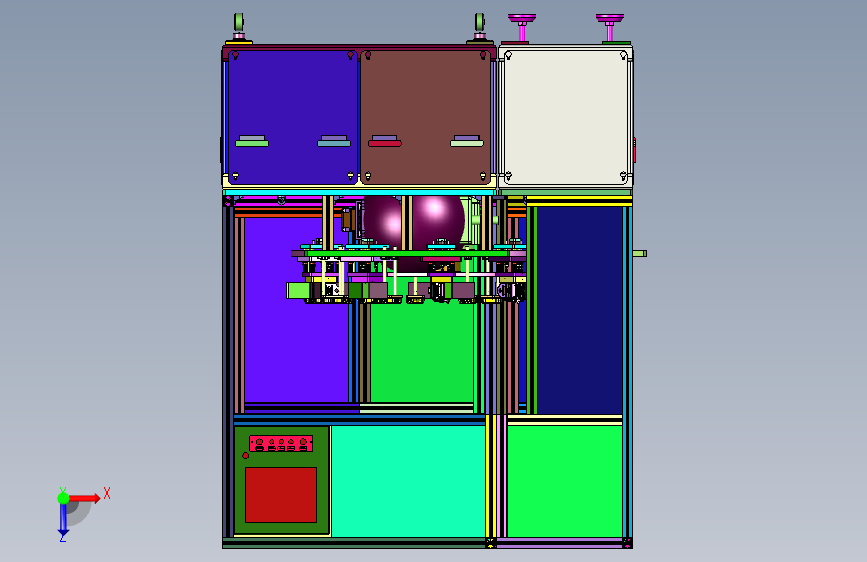Select the left magenta leveling foot on top
The width and height of the screenshot is (867, 562).
click(522, 28)
